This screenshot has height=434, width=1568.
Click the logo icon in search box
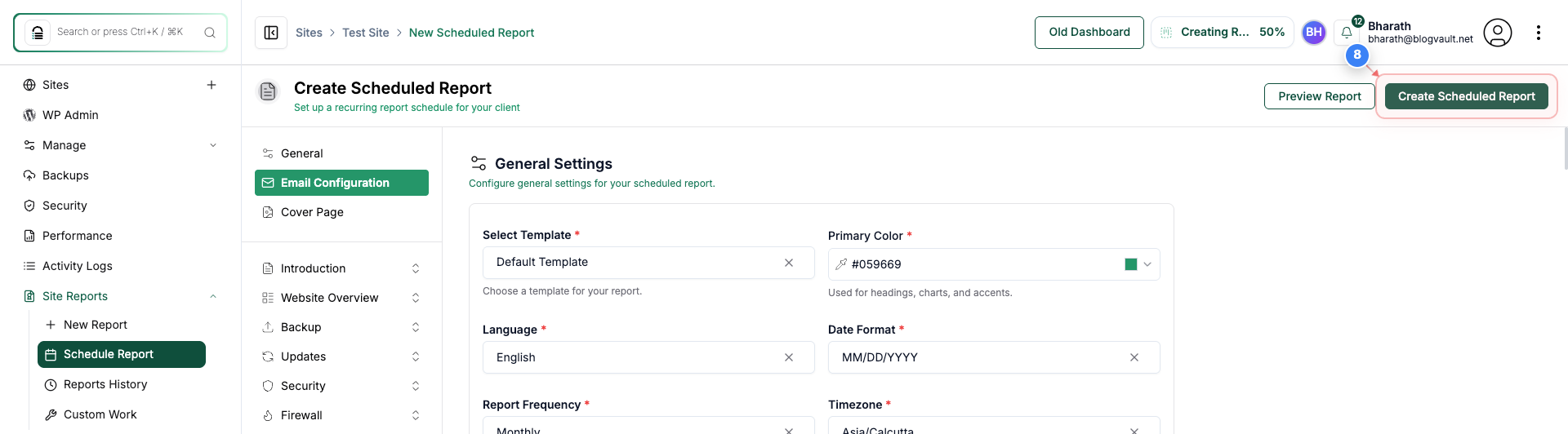pyautogui.click(x=37, y=33)
